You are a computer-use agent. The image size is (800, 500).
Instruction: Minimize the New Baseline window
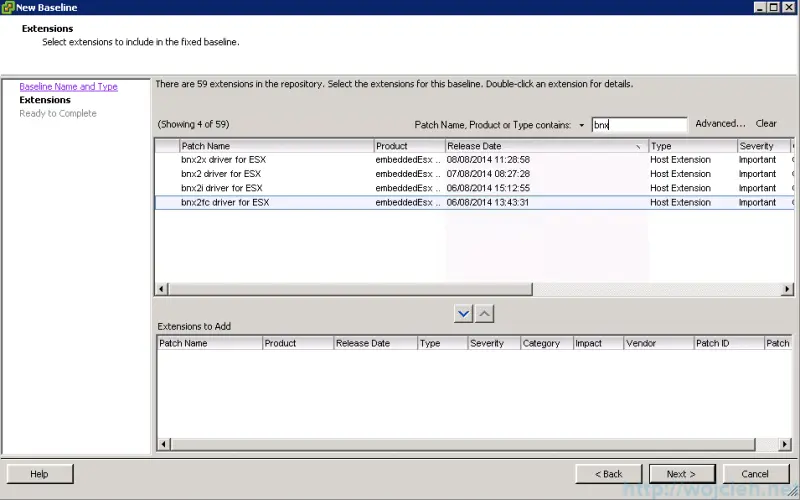tap(761, 7)
